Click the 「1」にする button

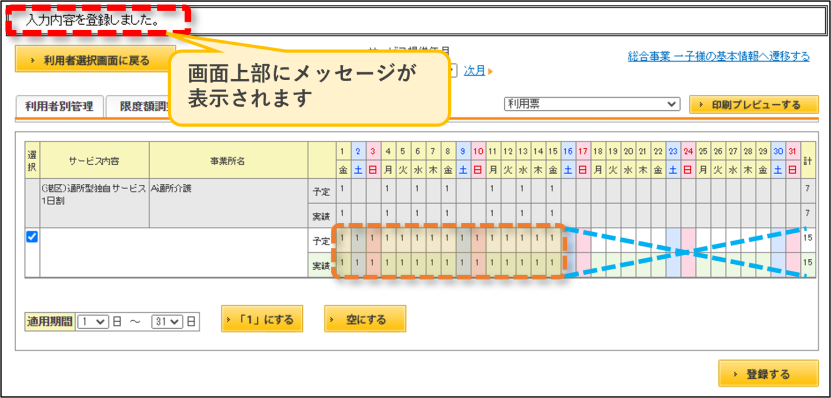(262, 319)
